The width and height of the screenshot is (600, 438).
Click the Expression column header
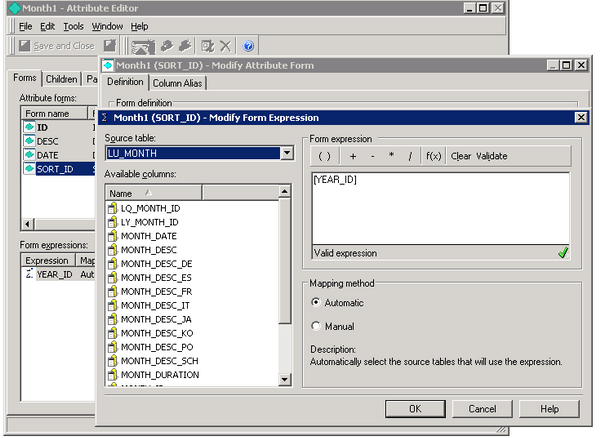(x=48, y=261)
